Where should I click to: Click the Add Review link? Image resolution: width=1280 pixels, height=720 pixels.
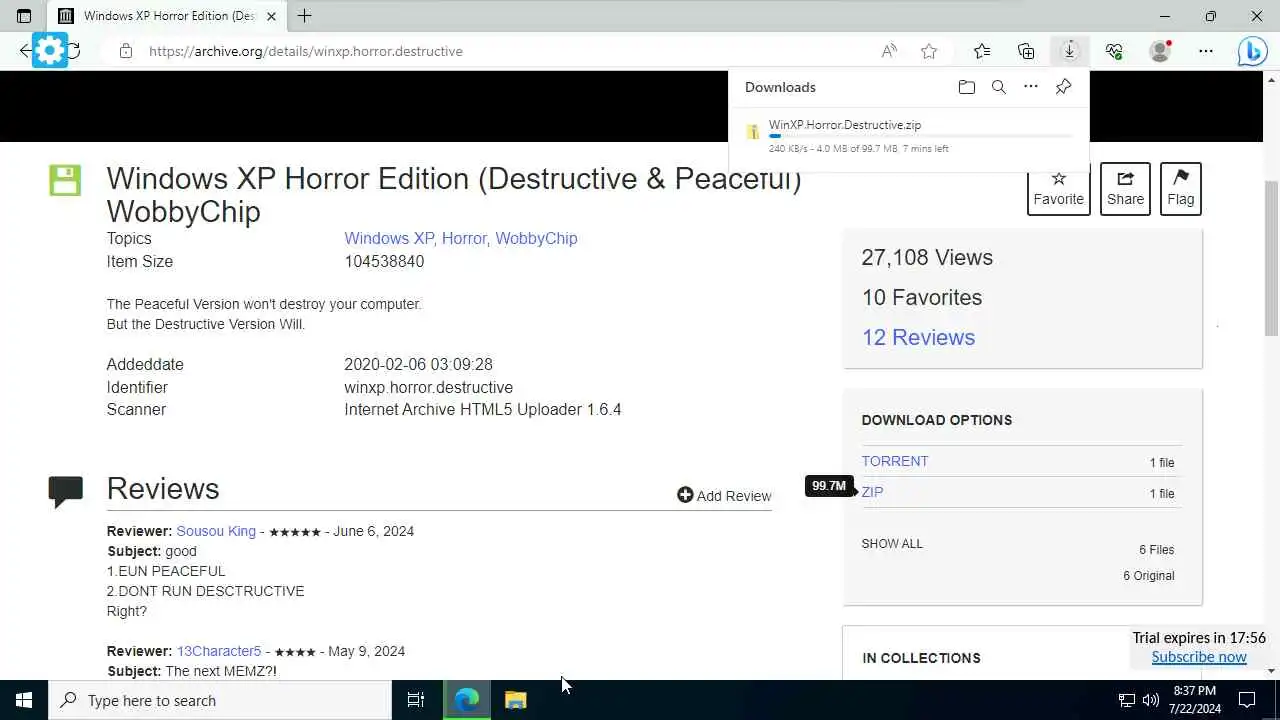click(x=724, y=495)
